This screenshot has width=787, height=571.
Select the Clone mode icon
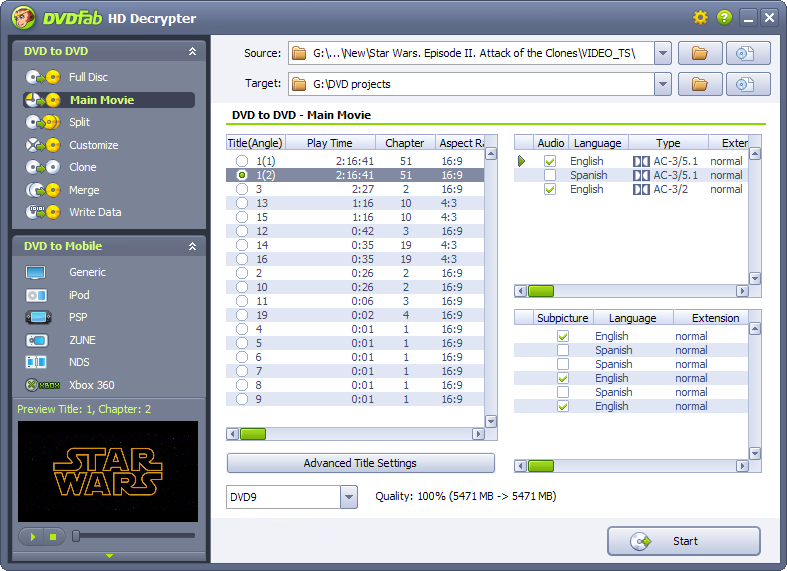tap(43, 167)
